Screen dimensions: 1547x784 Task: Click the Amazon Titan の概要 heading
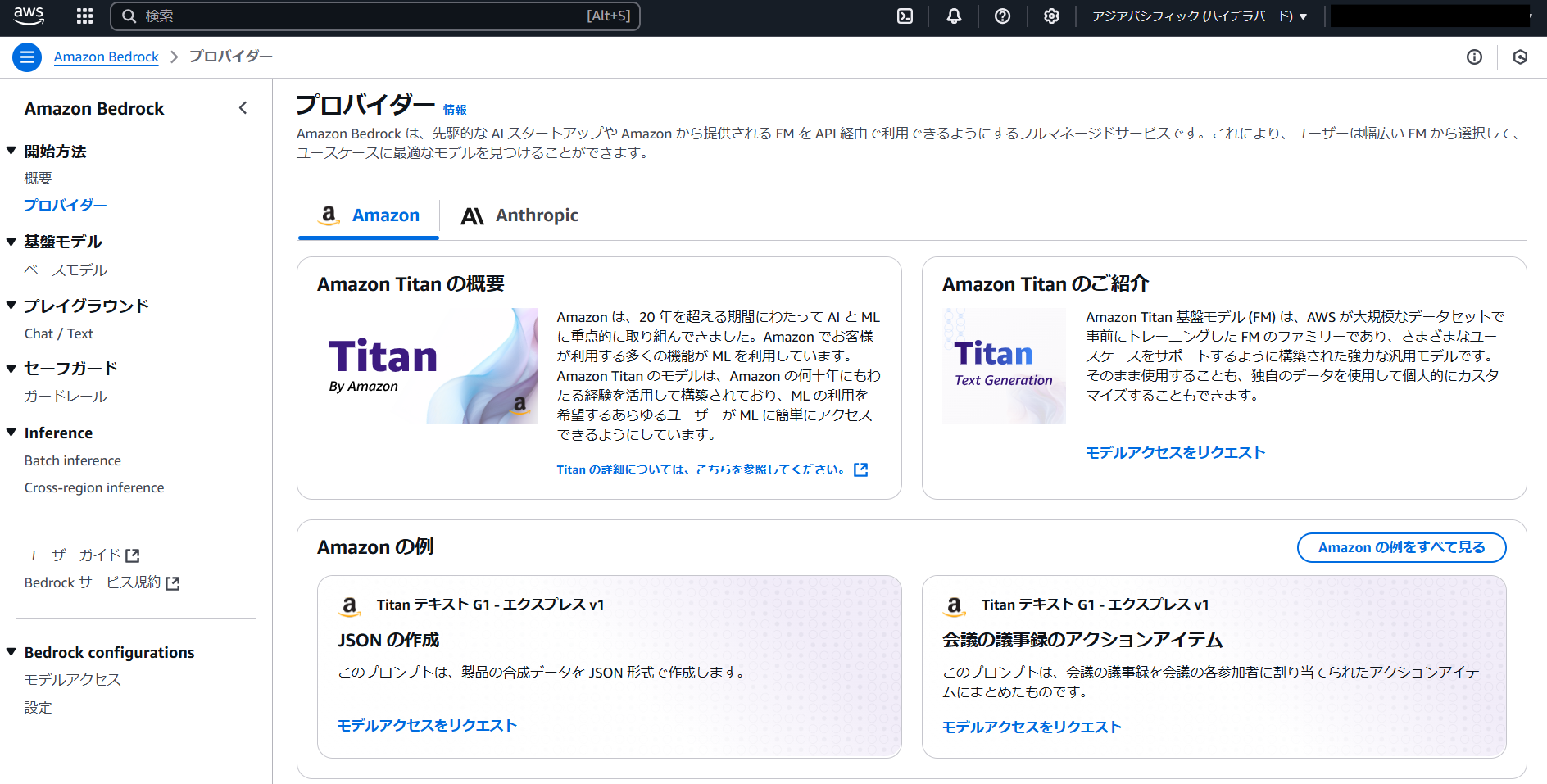(x=411, y=284)
